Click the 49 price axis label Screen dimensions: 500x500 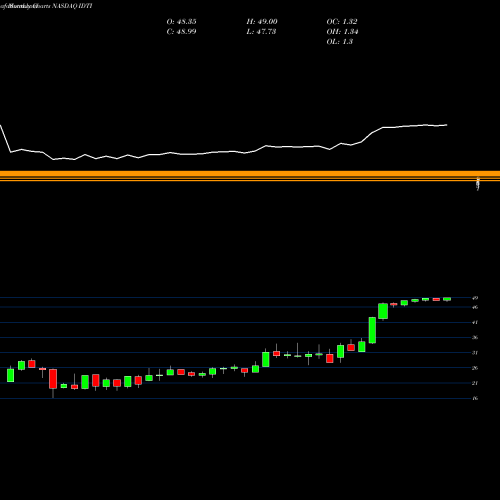475,298
